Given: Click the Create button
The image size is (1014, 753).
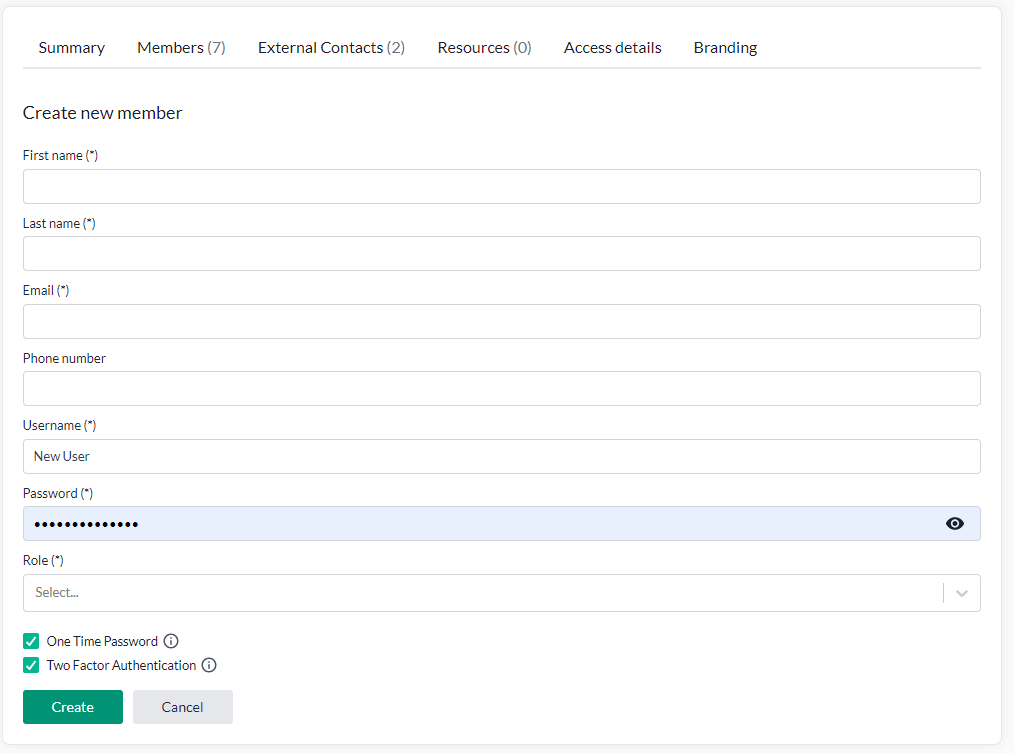Looking at the screenshot, I should point(73,707).
